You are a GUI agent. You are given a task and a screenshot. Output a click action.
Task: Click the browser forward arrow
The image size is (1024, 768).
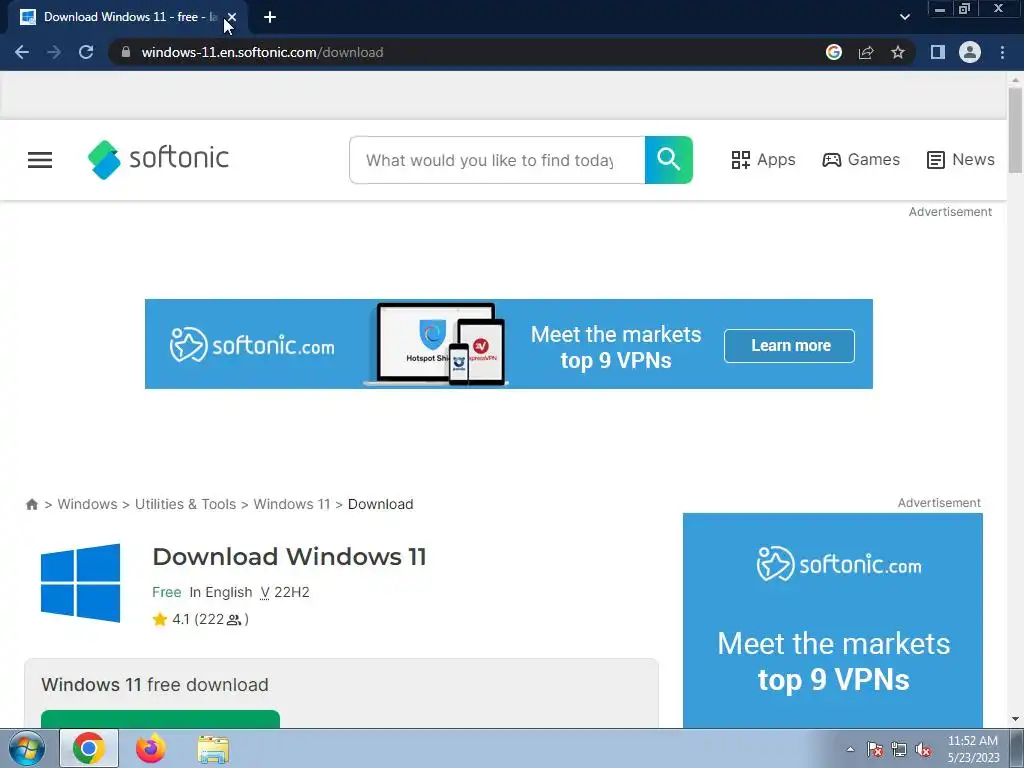[x=54, y=52]
